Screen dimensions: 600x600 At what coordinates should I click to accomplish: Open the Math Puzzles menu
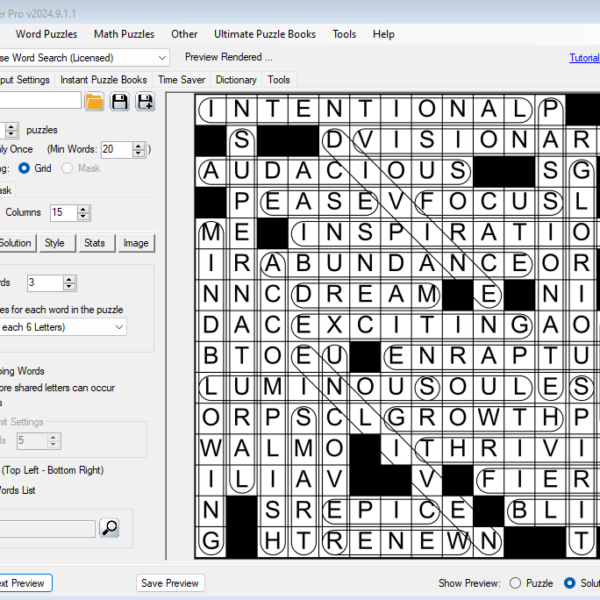126,34
